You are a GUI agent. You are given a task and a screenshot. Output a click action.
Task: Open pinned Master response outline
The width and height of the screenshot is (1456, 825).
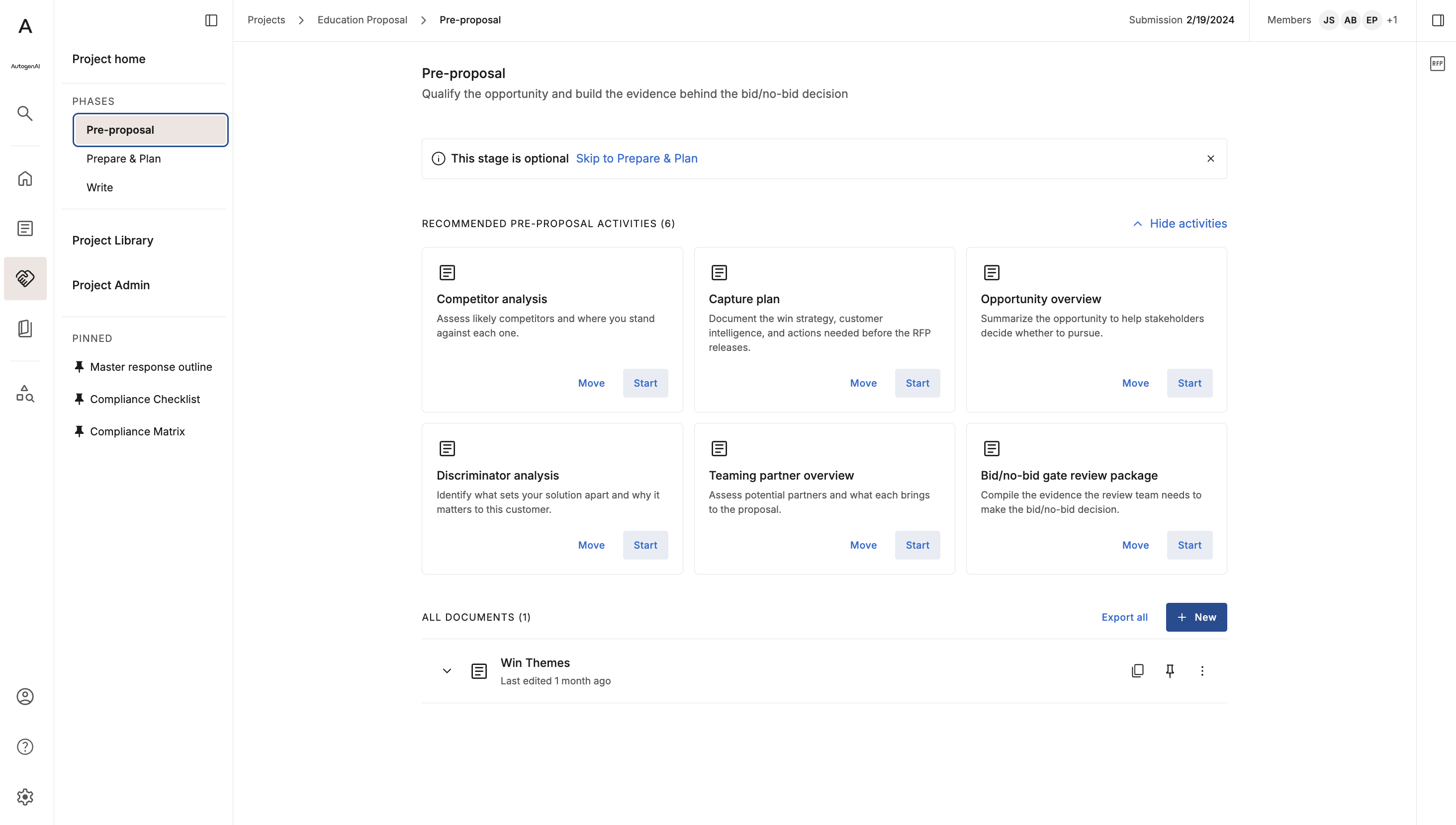(x=143, y=367)
